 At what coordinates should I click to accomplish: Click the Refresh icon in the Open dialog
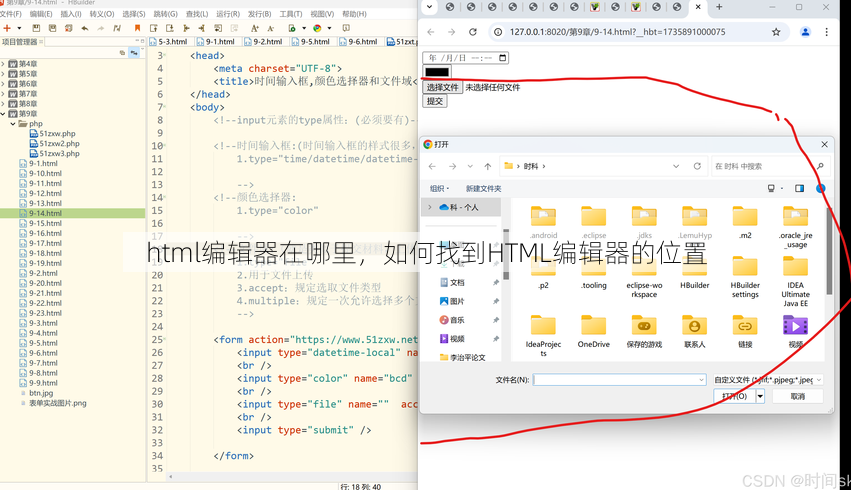[x=697, y=167]
